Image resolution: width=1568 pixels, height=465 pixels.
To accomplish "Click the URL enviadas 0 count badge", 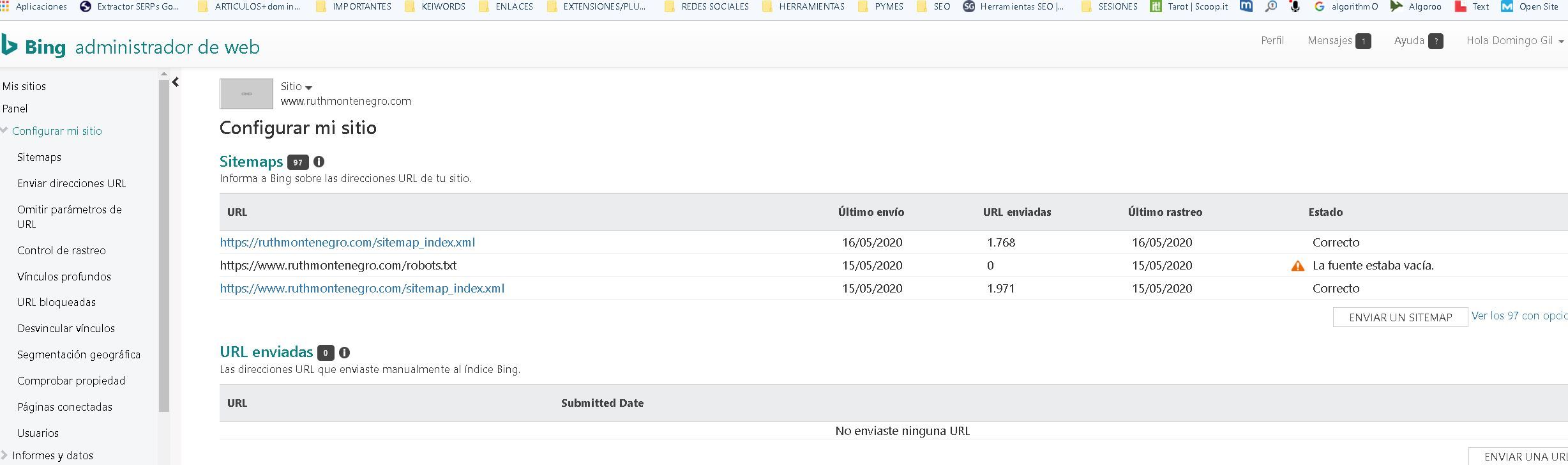I will click(326, 353).
